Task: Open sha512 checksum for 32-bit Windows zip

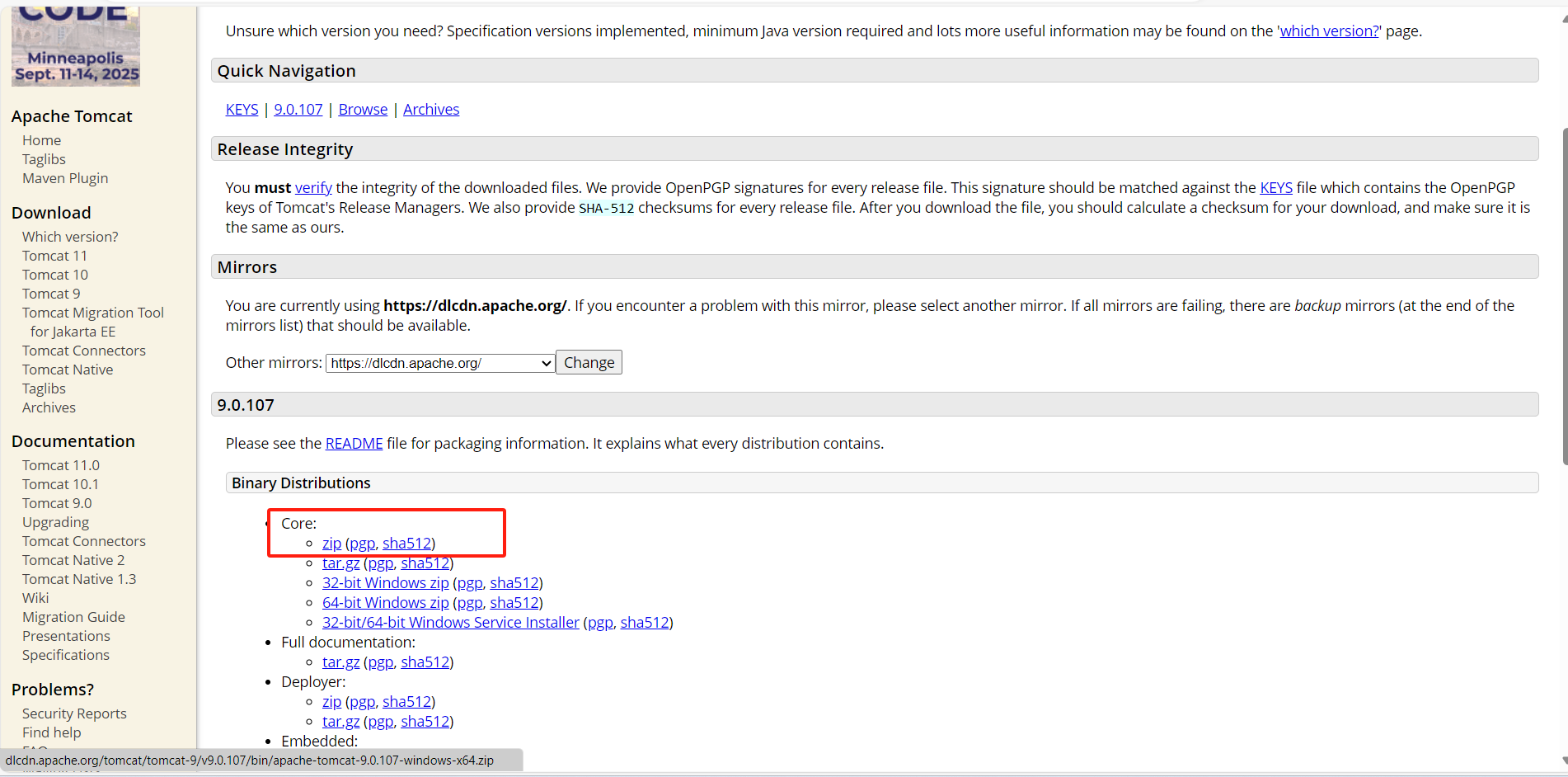Action: [x=514, y=582]
